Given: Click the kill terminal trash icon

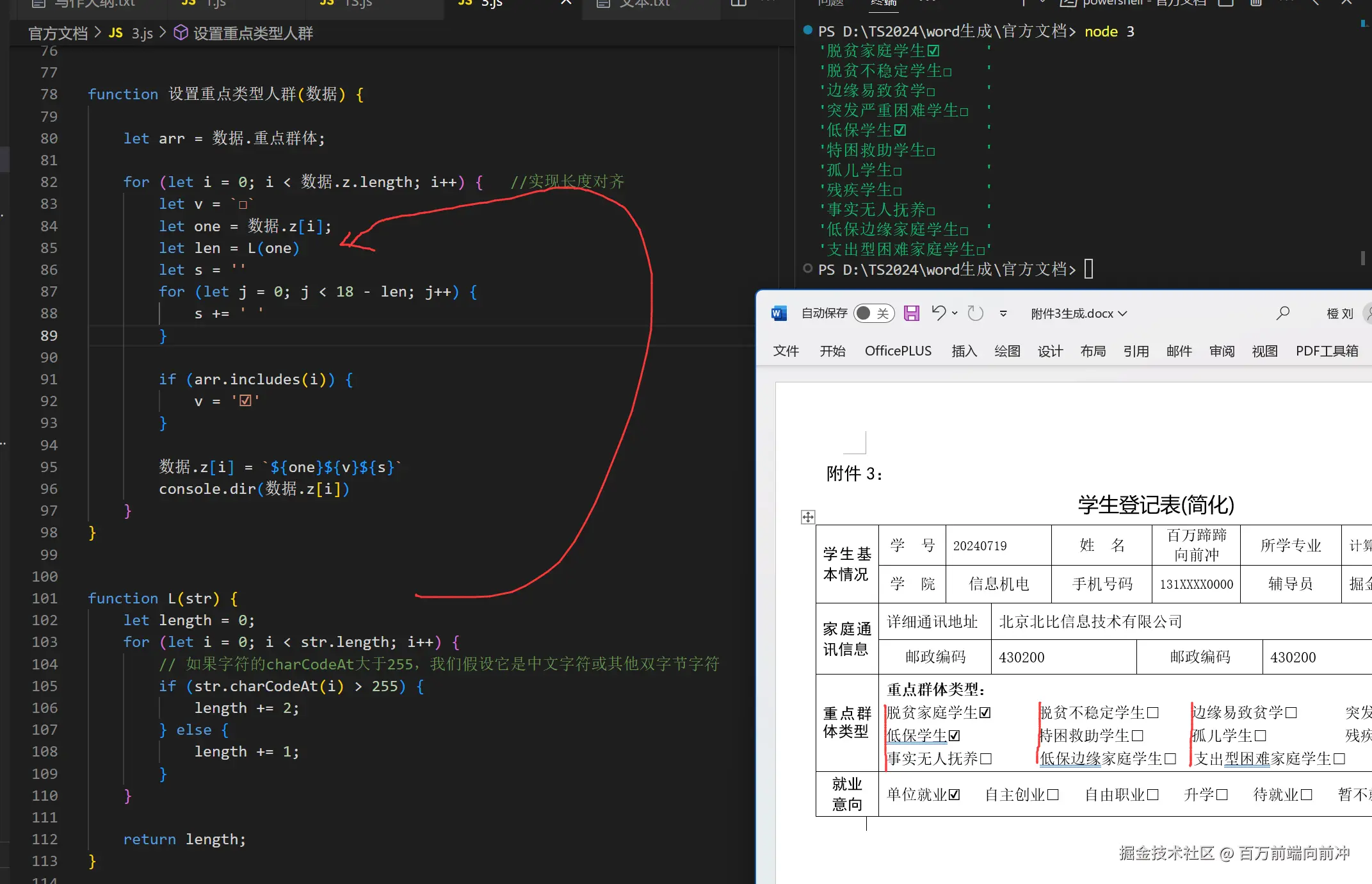Looking at the screenshot, I should coord(1255,4).
